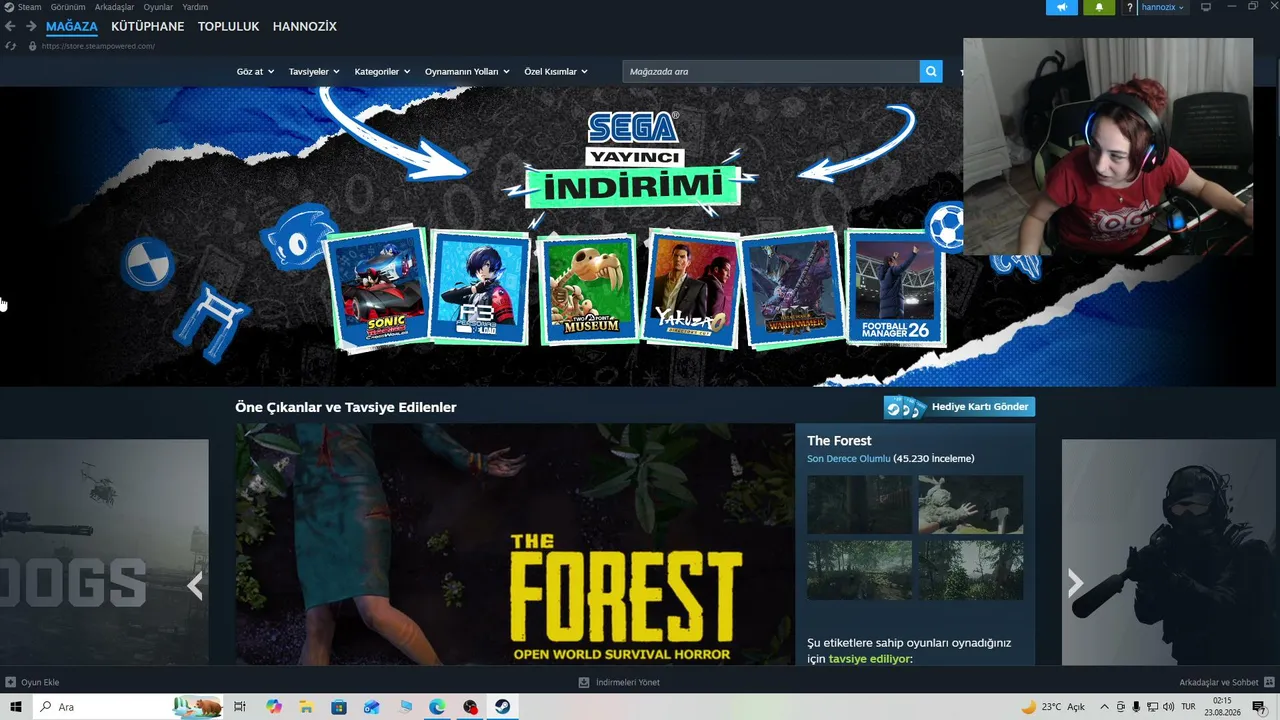Open Microsoft Edge from the taskbar
The height and width of the screenshot is (720, 1280).
coord(437,707)
